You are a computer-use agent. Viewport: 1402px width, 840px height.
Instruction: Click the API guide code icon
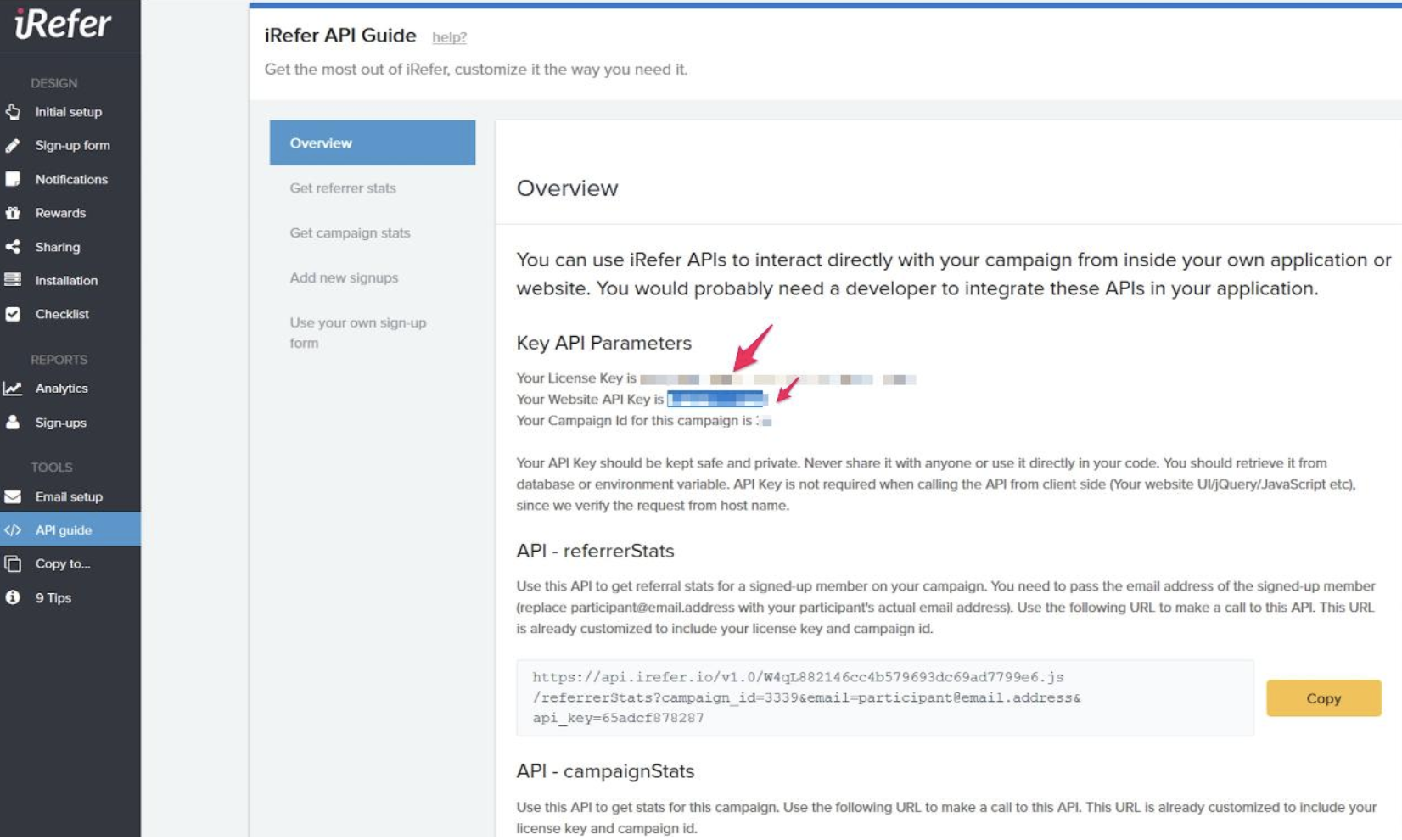point(13,530)
